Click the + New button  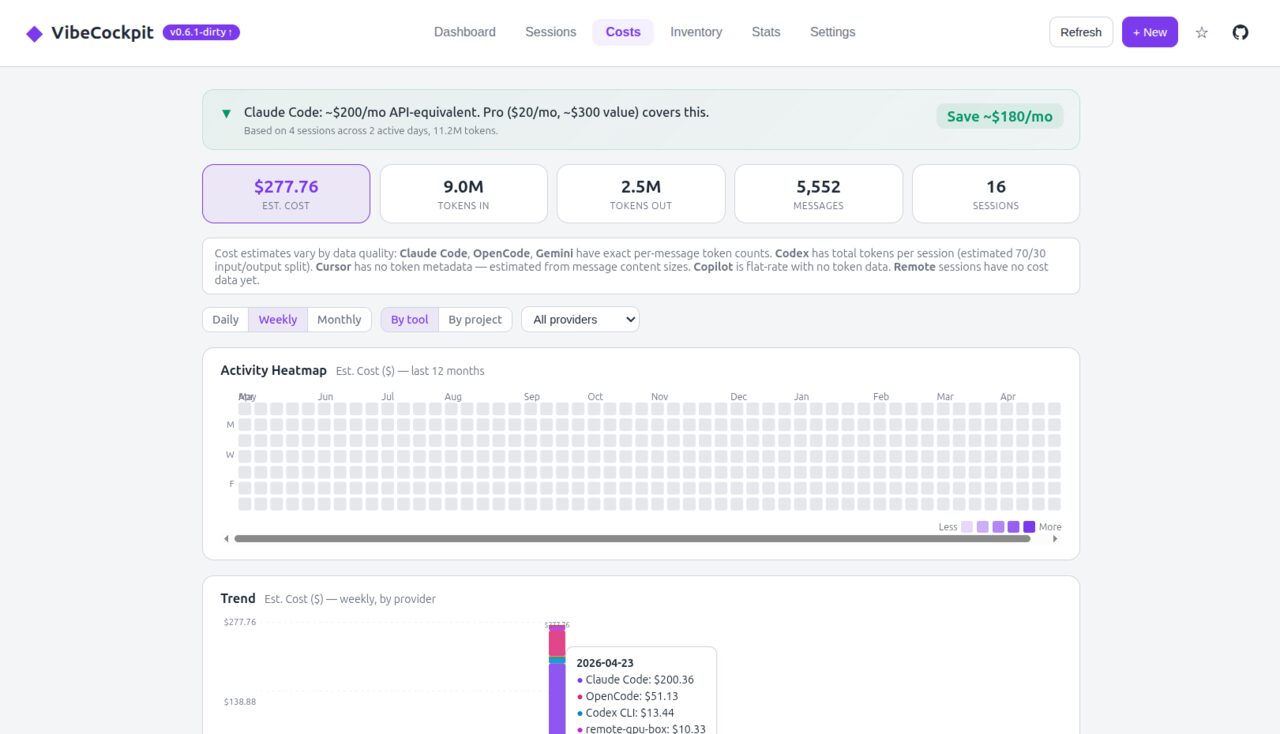1149,31
